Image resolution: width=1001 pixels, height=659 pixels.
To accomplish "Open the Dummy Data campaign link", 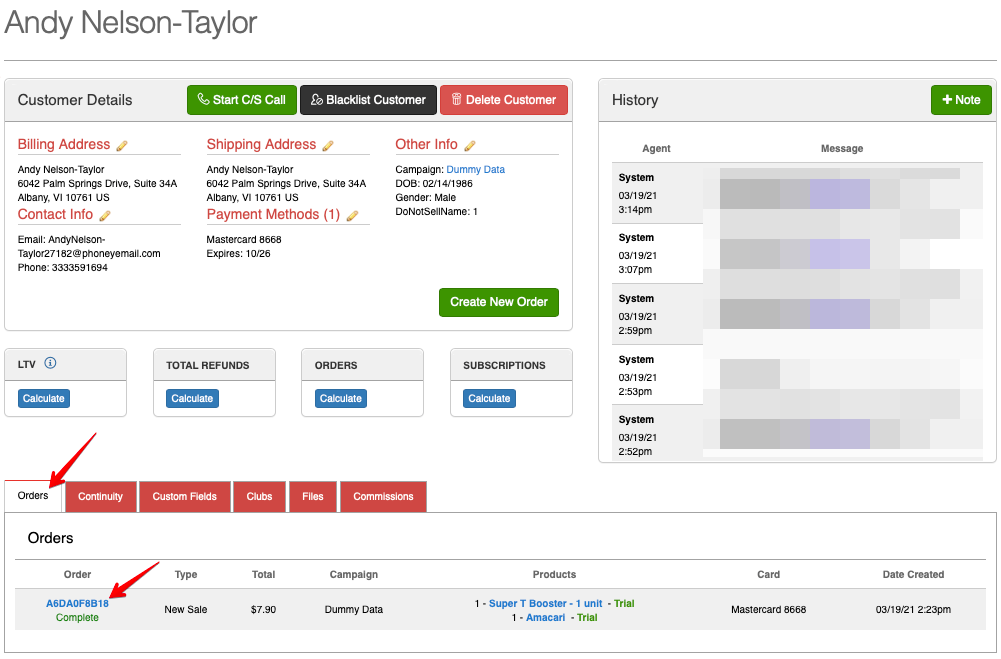I will [475, 170].
